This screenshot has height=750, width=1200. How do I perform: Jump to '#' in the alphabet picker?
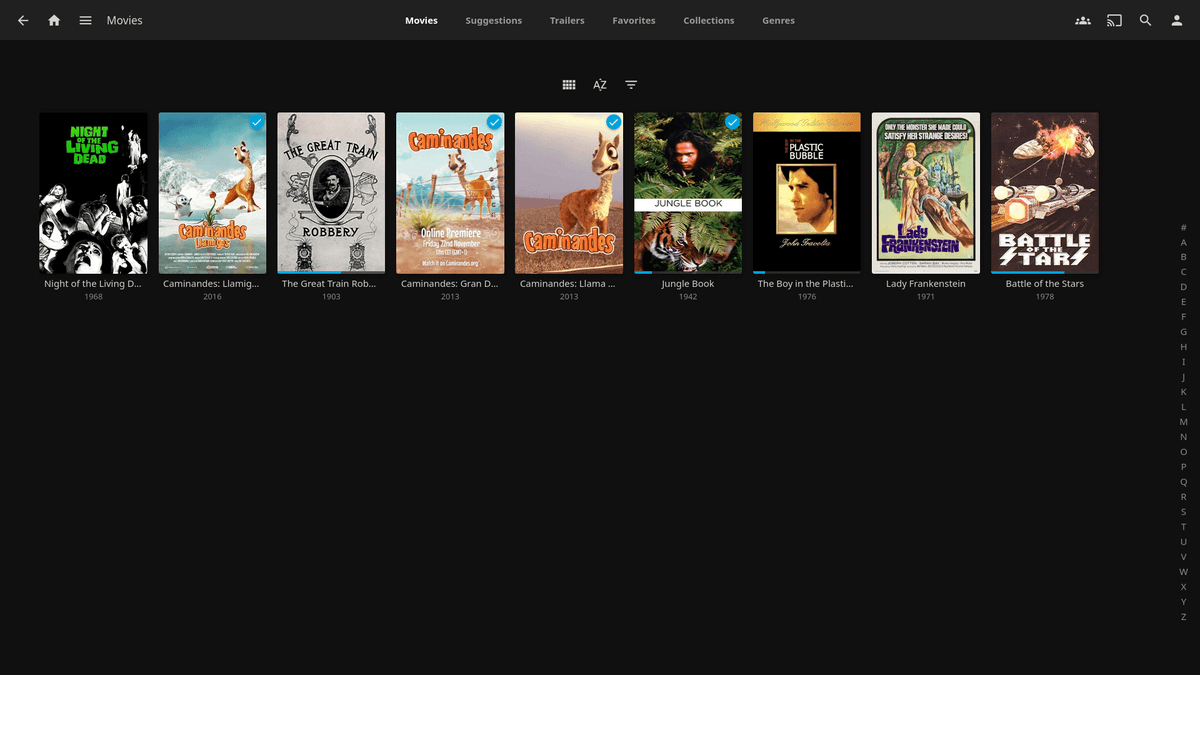[x=1184, y=227]
